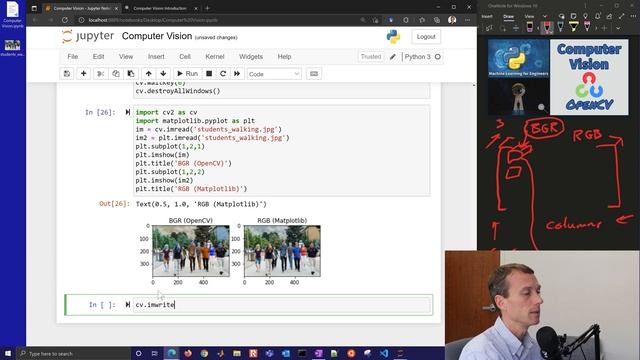Click the BGR (OpenCV) output image
640x360 pixels.
tap(191, 251)
